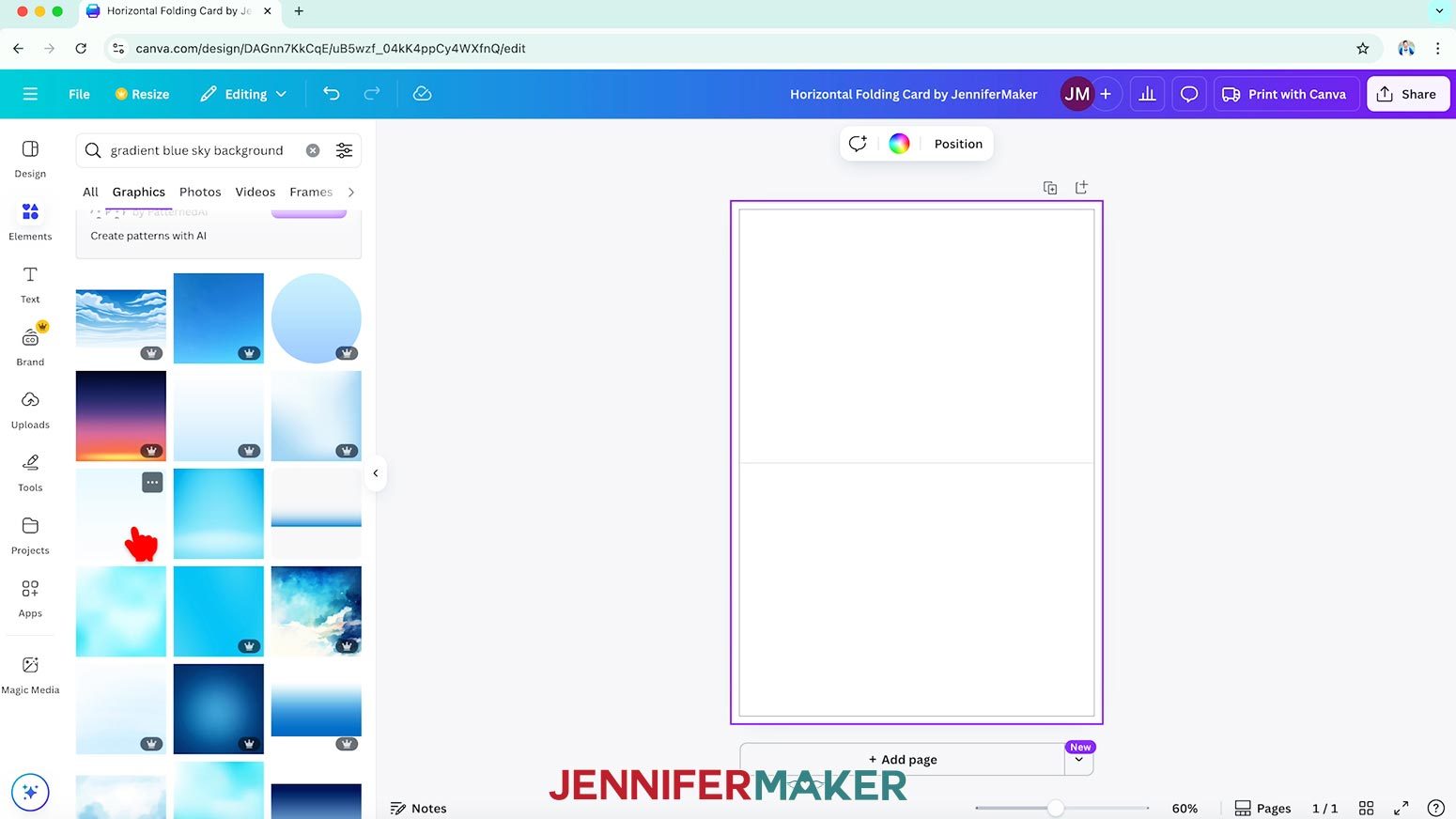
Task: Click the browser address bar
Action: pyautogui.click(x=733, y=48)
